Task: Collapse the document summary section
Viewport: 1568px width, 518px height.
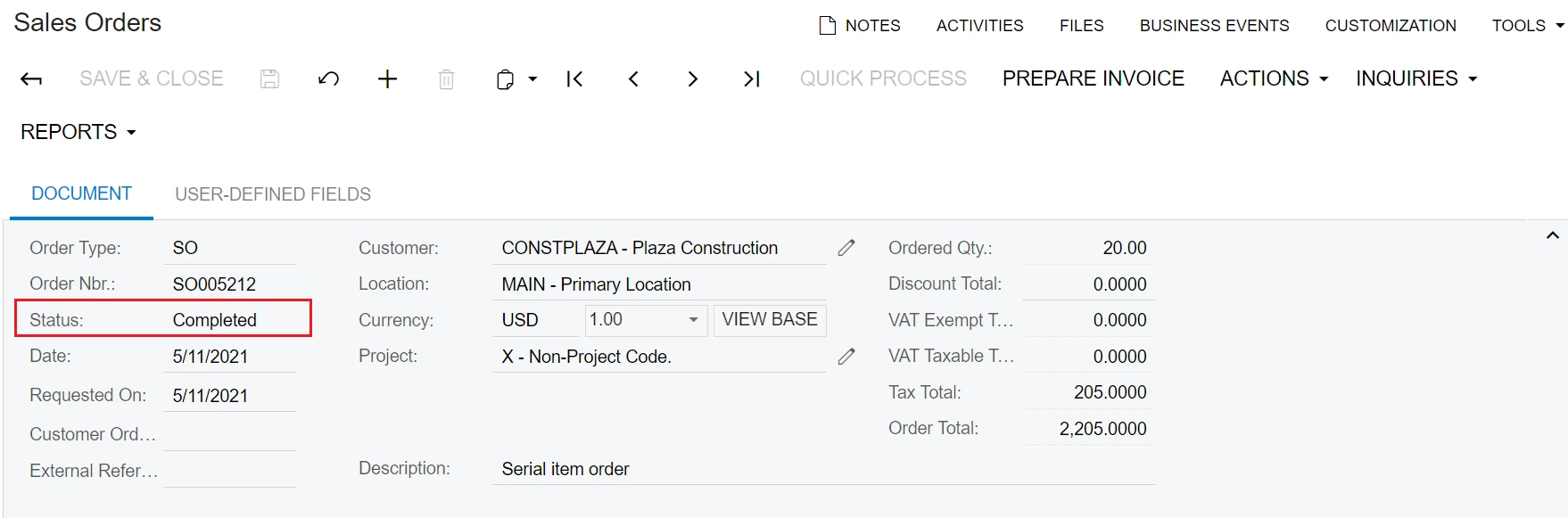Action: (x=1552, y=235)
